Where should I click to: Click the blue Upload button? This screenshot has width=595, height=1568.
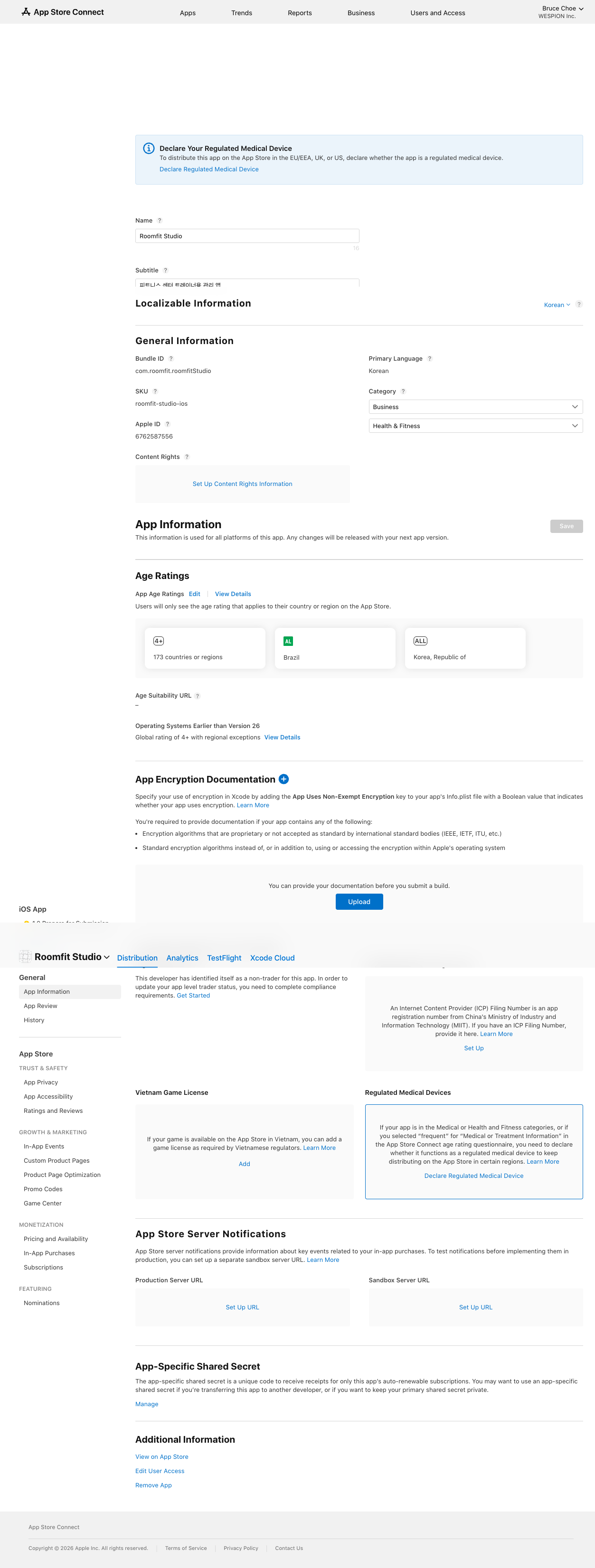coord(359,902)
